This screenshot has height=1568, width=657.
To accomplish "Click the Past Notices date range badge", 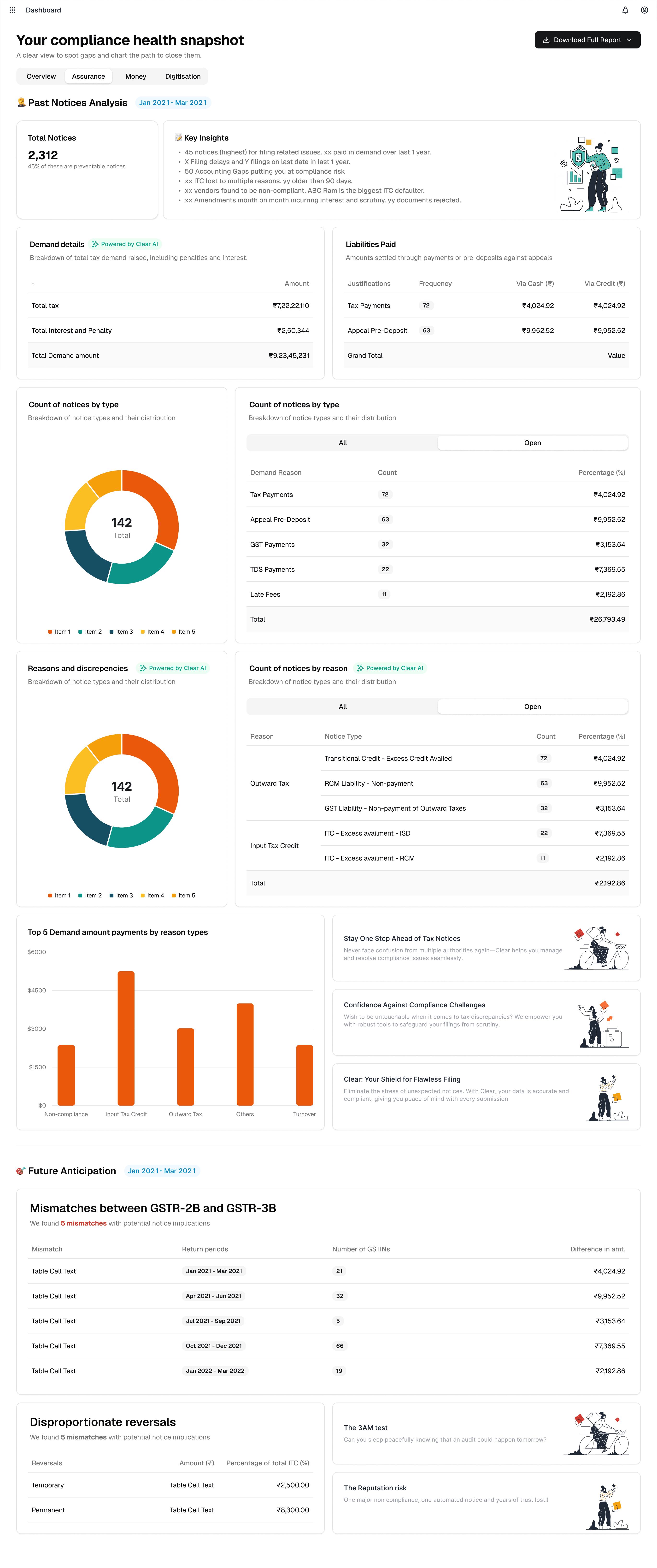I will click(173, 103).
